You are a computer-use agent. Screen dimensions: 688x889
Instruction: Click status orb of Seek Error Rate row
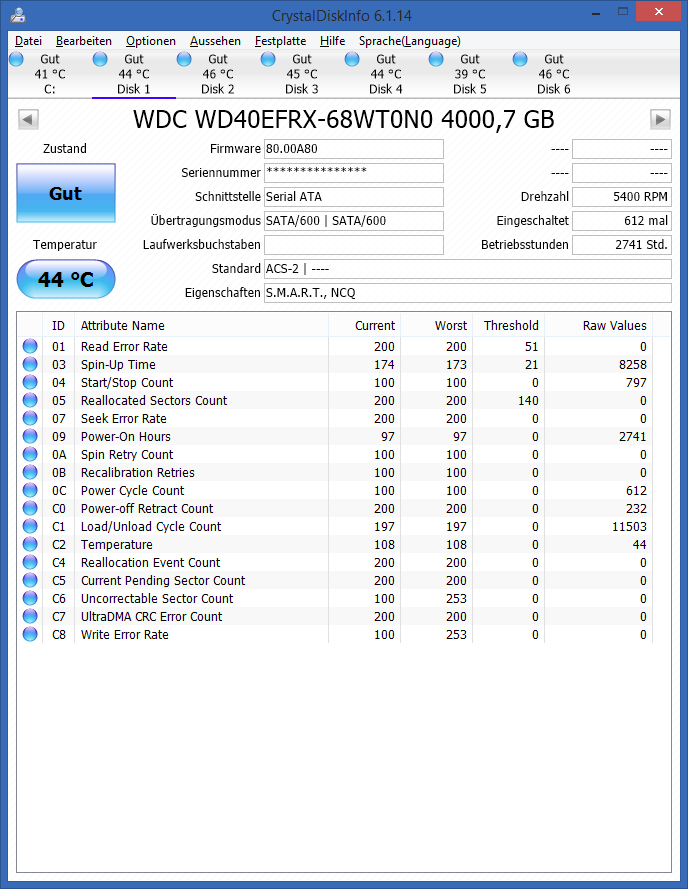(x=30, y=418)
